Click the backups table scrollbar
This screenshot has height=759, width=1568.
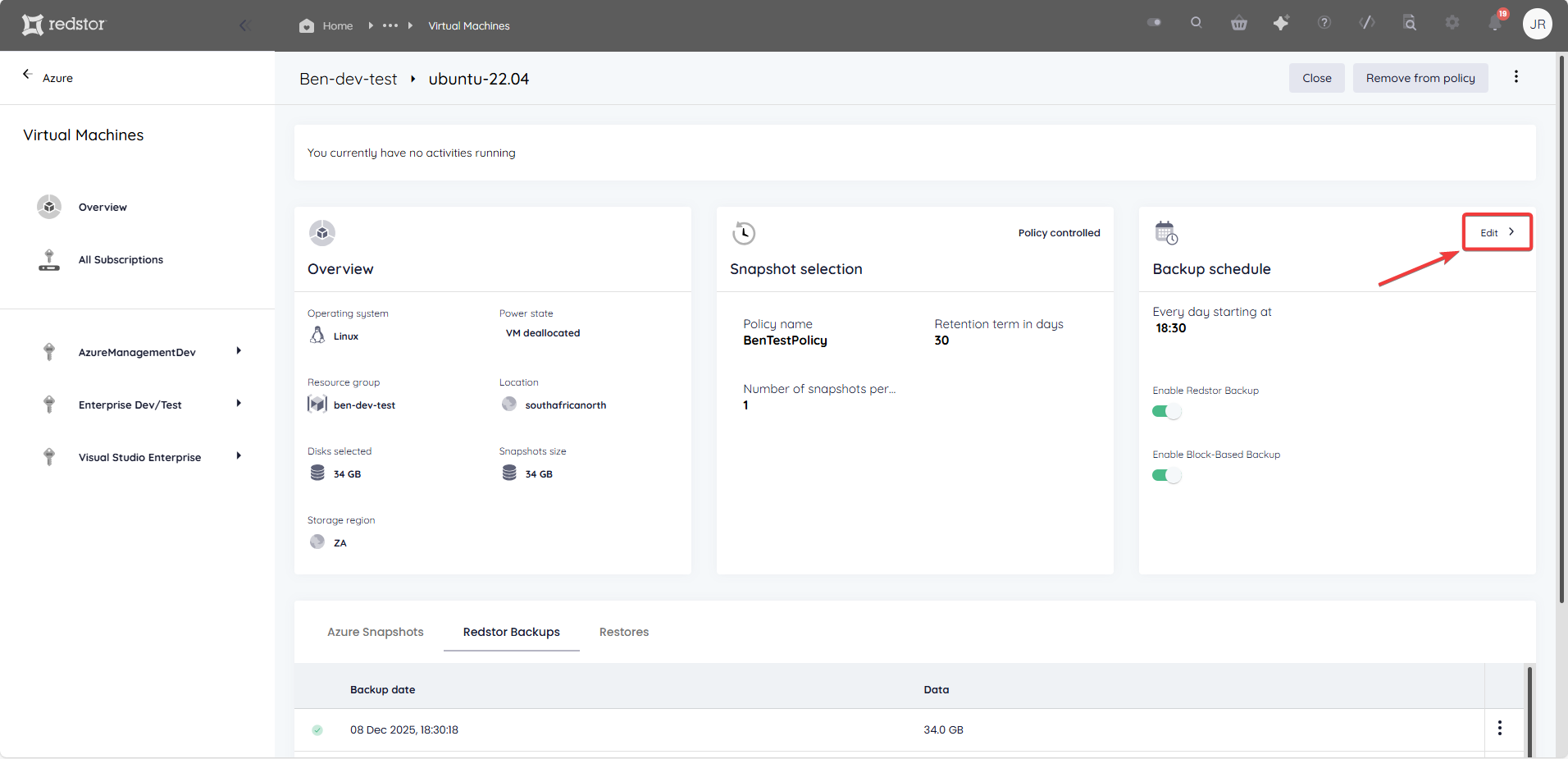[x=1530, y=711]
